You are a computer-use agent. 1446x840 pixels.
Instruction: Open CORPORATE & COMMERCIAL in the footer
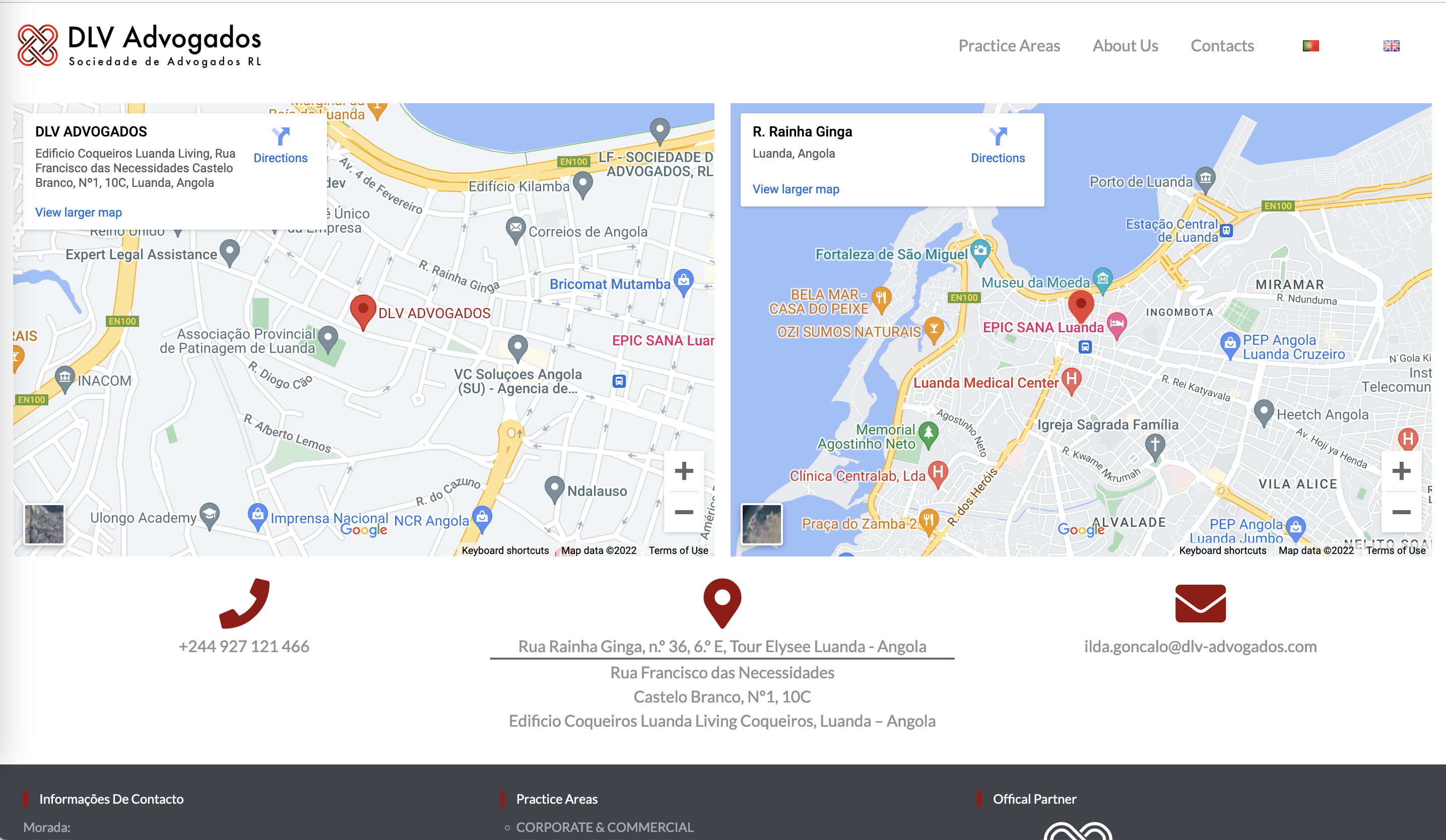click(604, 827)
